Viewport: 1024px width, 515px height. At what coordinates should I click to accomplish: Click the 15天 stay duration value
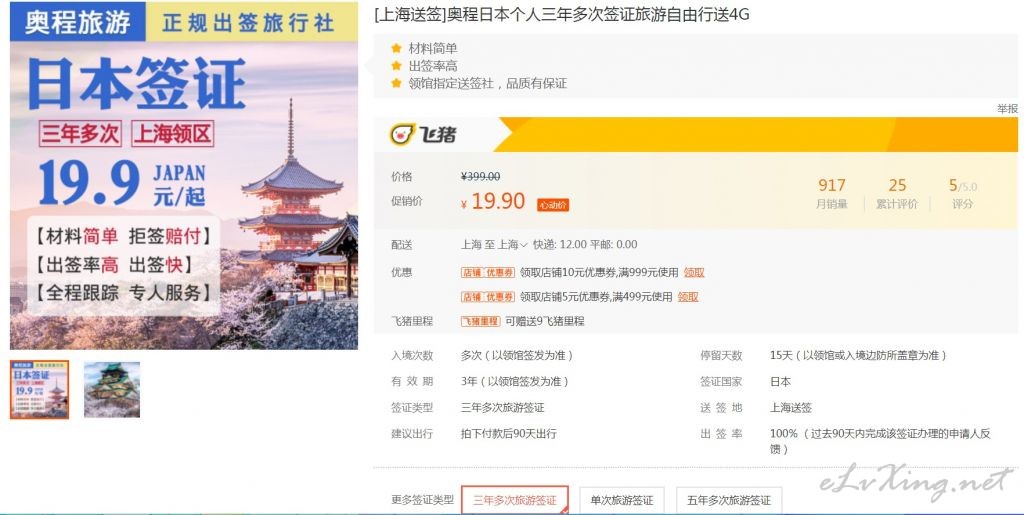(x=857, y=355)
